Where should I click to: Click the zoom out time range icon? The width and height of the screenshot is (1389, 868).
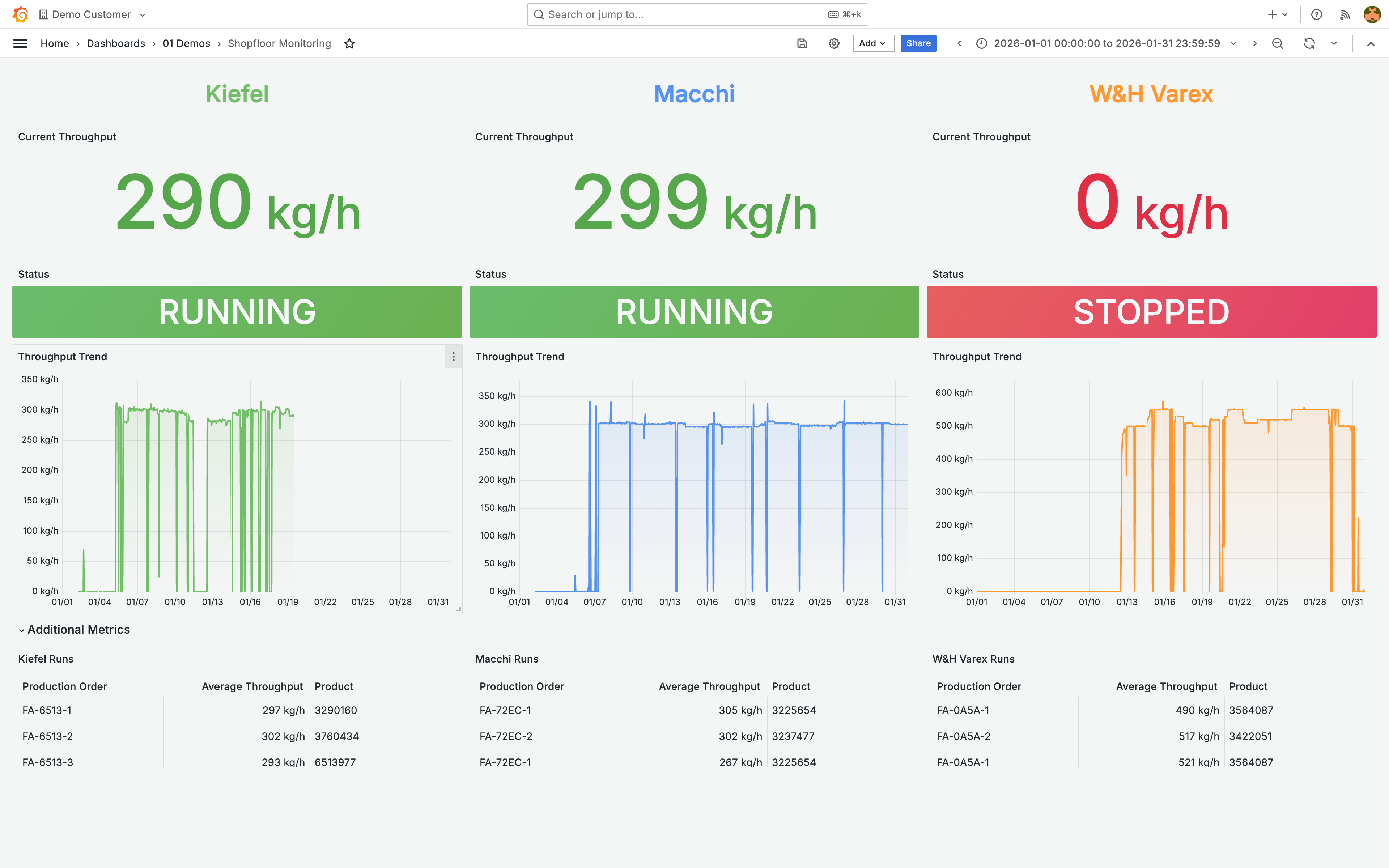click(x=1277, y=44)
